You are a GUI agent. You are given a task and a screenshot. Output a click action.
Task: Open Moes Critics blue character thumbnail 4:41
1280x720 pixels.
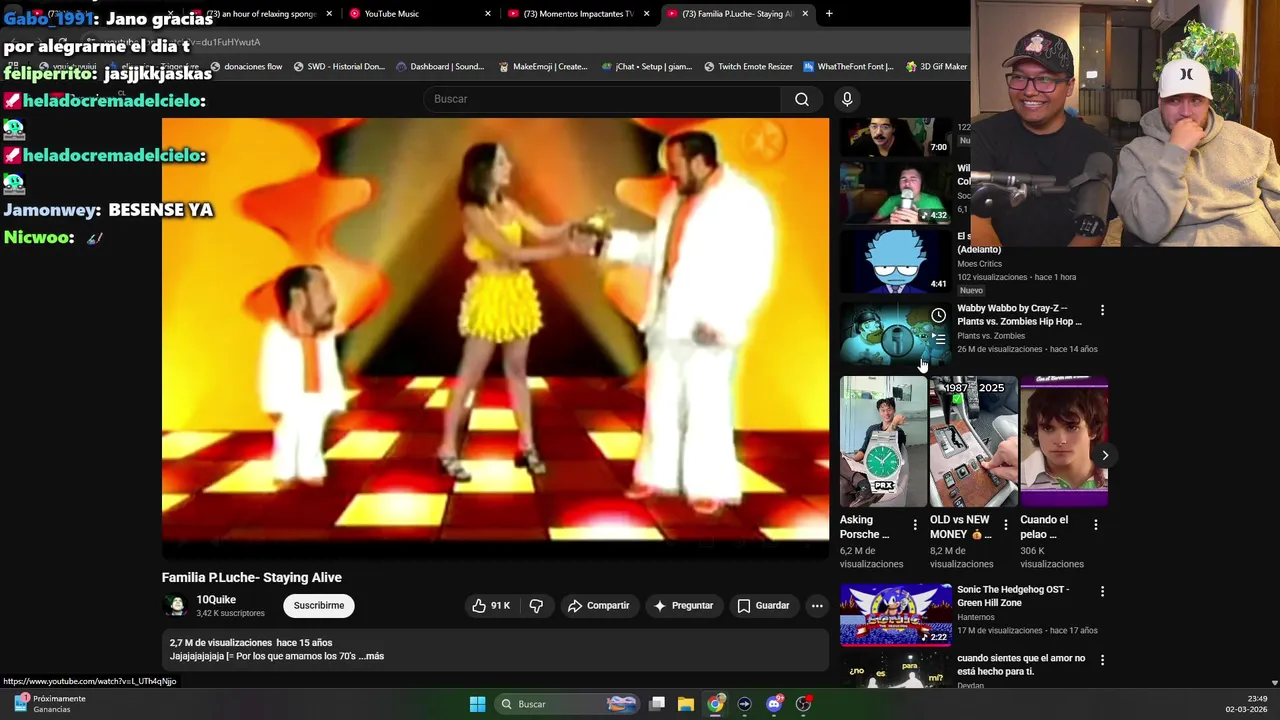pos(896,261)
